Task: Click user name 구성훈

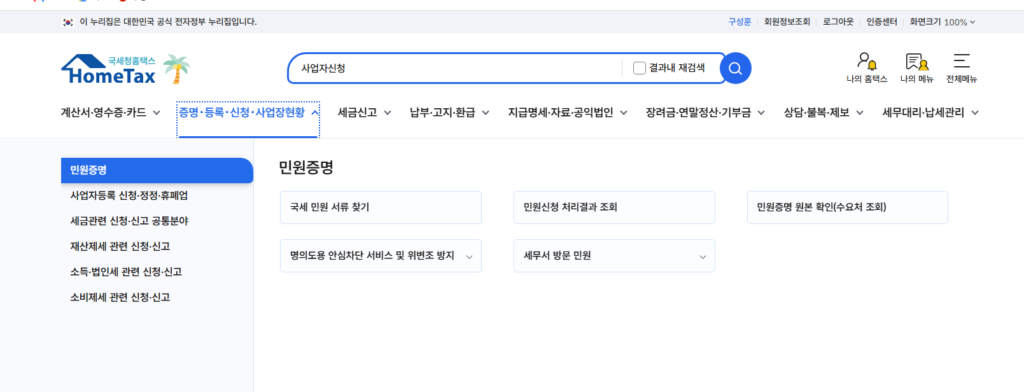Action: coord(739,22)
